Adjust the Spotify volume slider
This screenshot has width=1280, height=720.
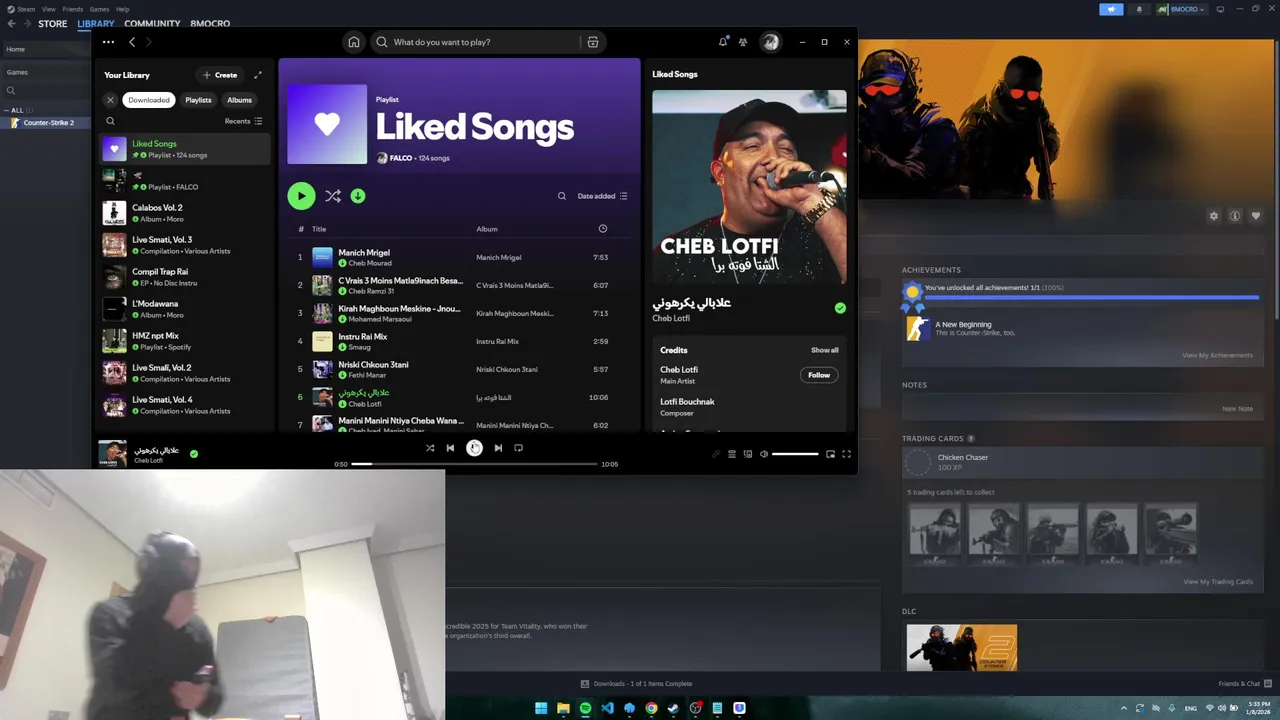point(795,454)
